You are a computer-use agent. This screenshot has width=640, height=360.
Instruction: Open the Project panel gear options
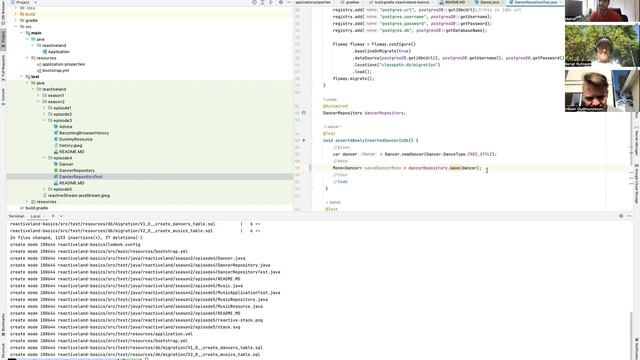280,2
